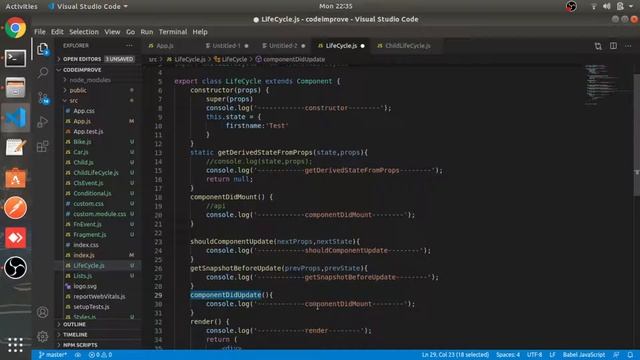The height and width of the screenshot is (360, 640).
Task: Open the Help menu
Action: point(200,32)
